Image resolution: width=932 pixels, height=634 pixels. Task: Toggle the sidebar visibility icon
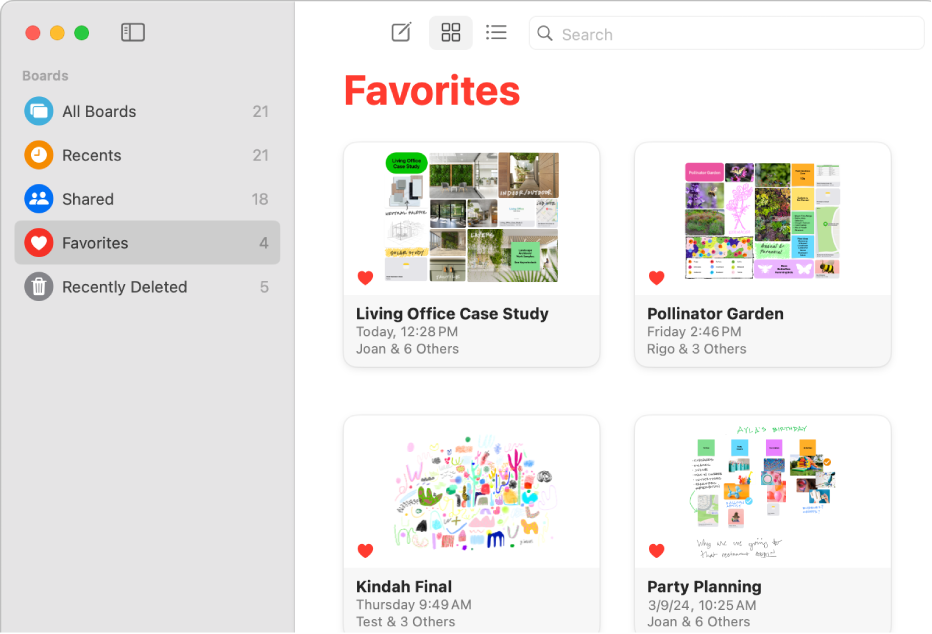(x=133, y=33)
